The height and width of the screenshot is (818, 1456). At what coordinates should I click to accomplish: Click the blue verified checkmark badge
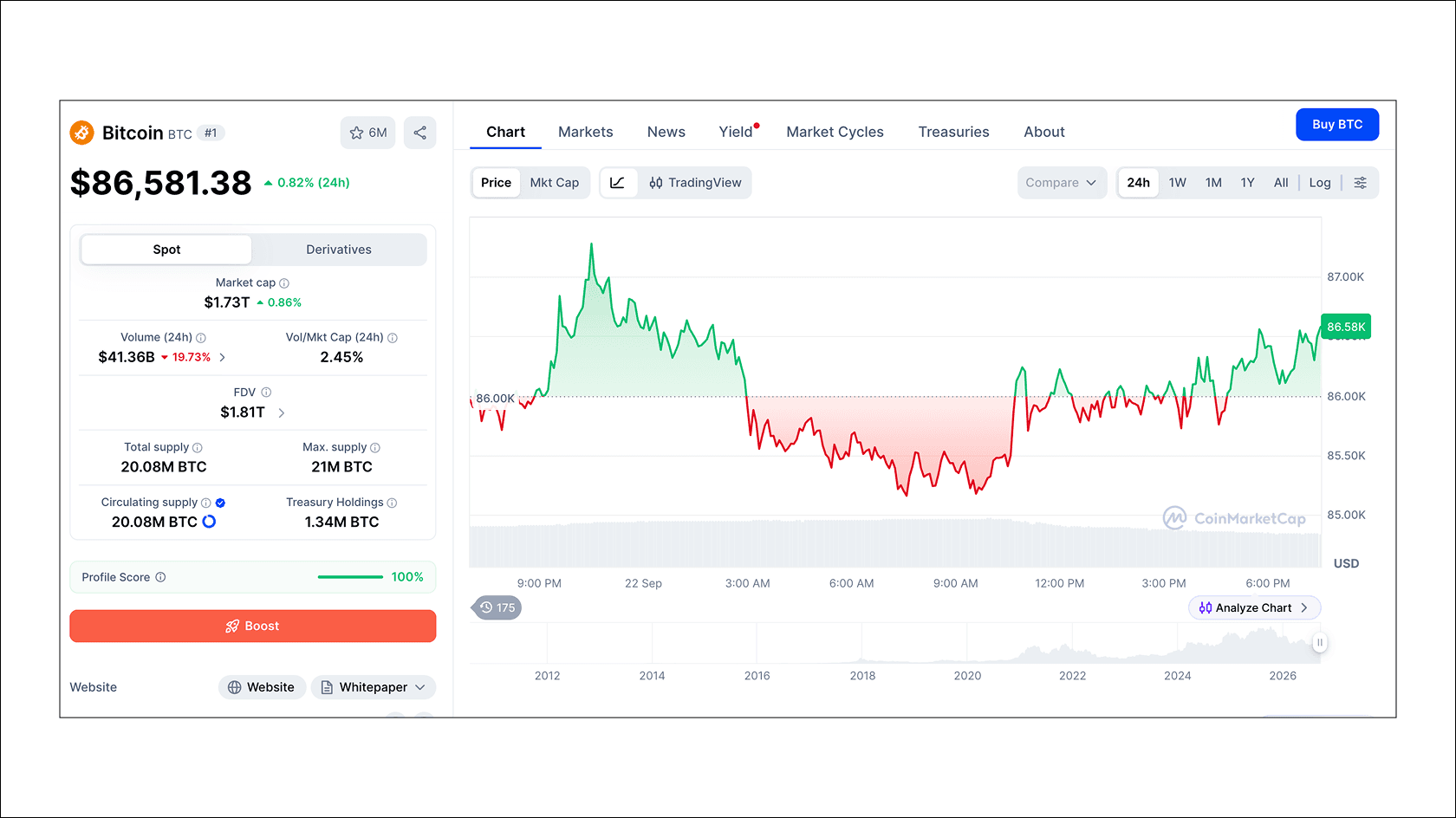pos(220,503)
